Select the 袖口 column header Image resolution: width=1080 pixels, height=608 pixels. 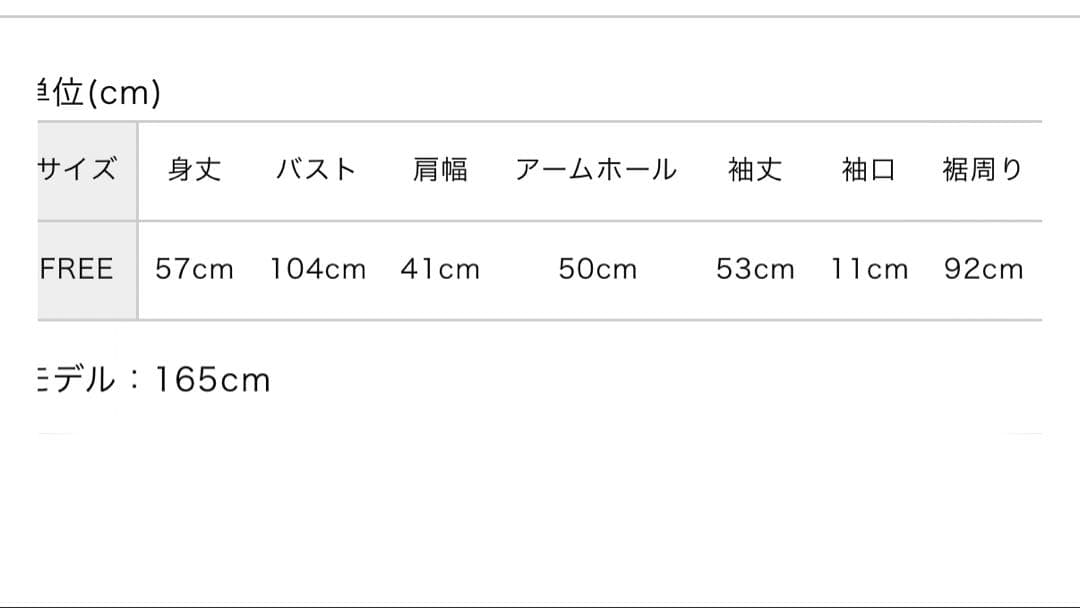868,170
